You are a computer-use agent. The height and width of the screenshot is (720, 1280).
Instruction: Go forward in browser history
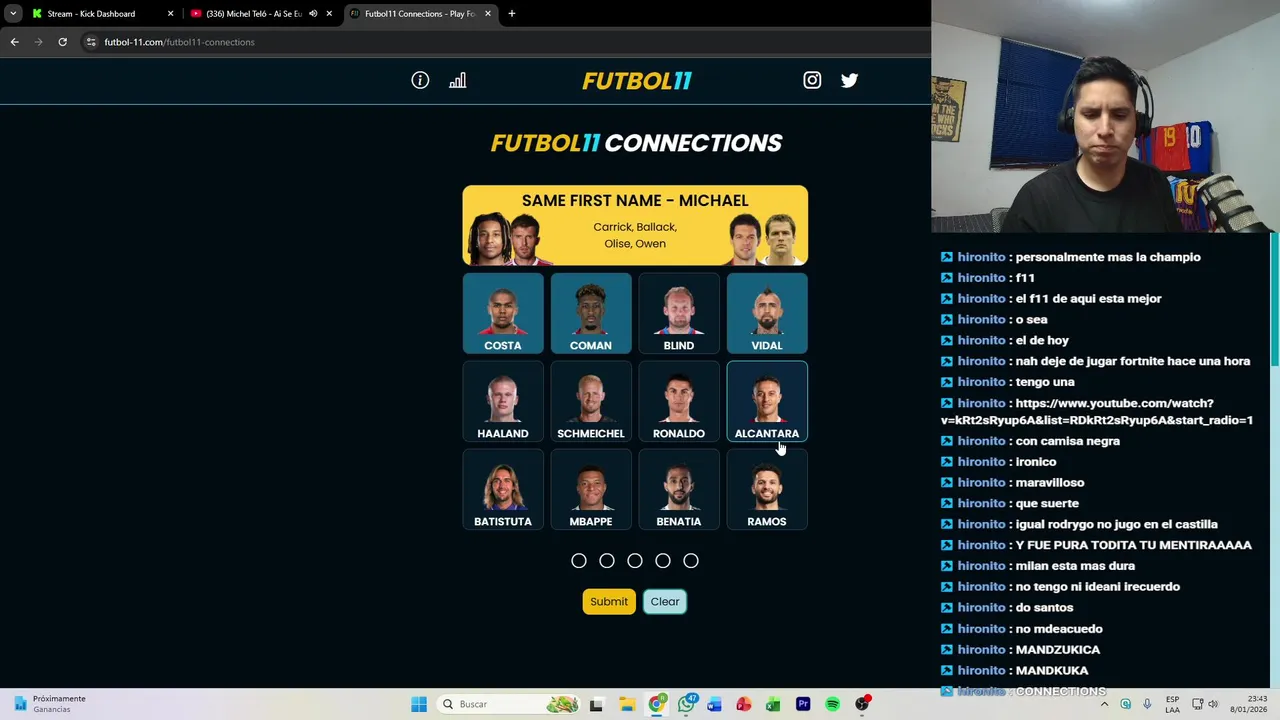[38, 42]
